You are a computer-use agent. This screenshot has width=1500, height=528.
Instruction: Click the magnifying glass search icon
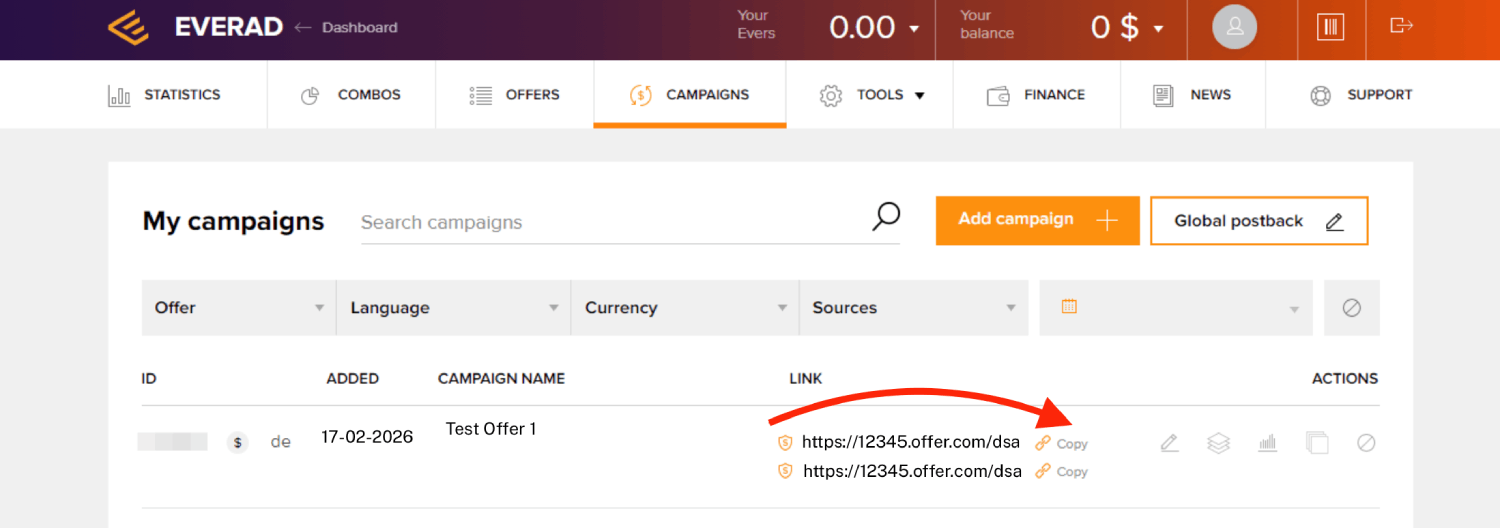(886, 217)
